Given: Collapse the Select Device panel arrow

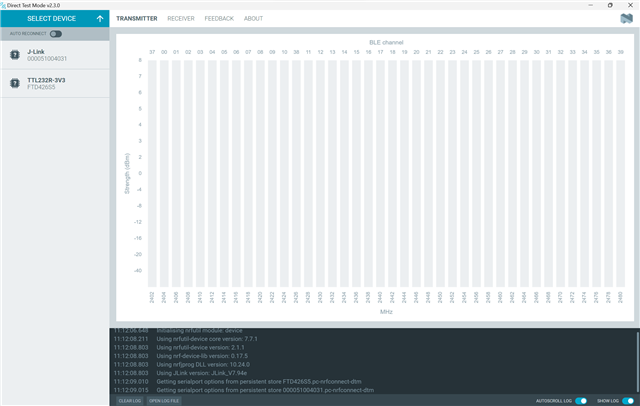Looking at the screenshot, I should click(x=100, y=18).
